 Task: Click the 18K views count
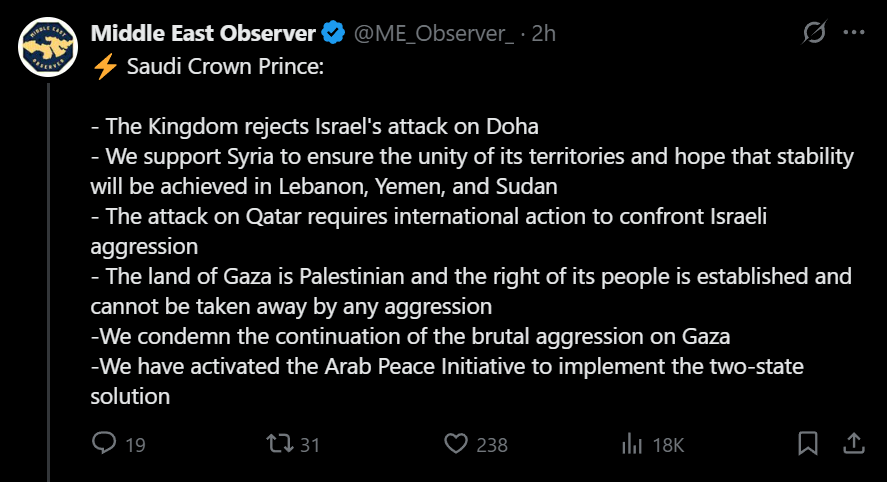click(668, 445)
